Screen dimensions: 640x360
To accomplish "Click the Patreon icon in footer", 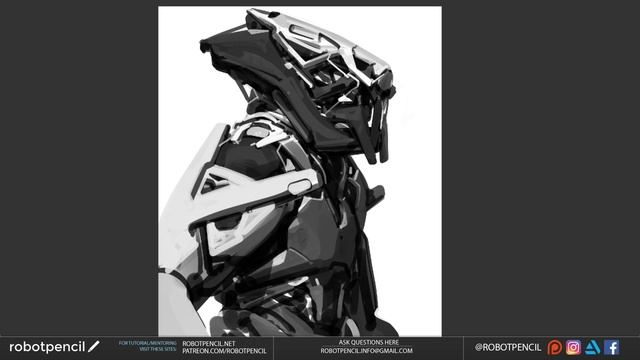I will 554,347.
